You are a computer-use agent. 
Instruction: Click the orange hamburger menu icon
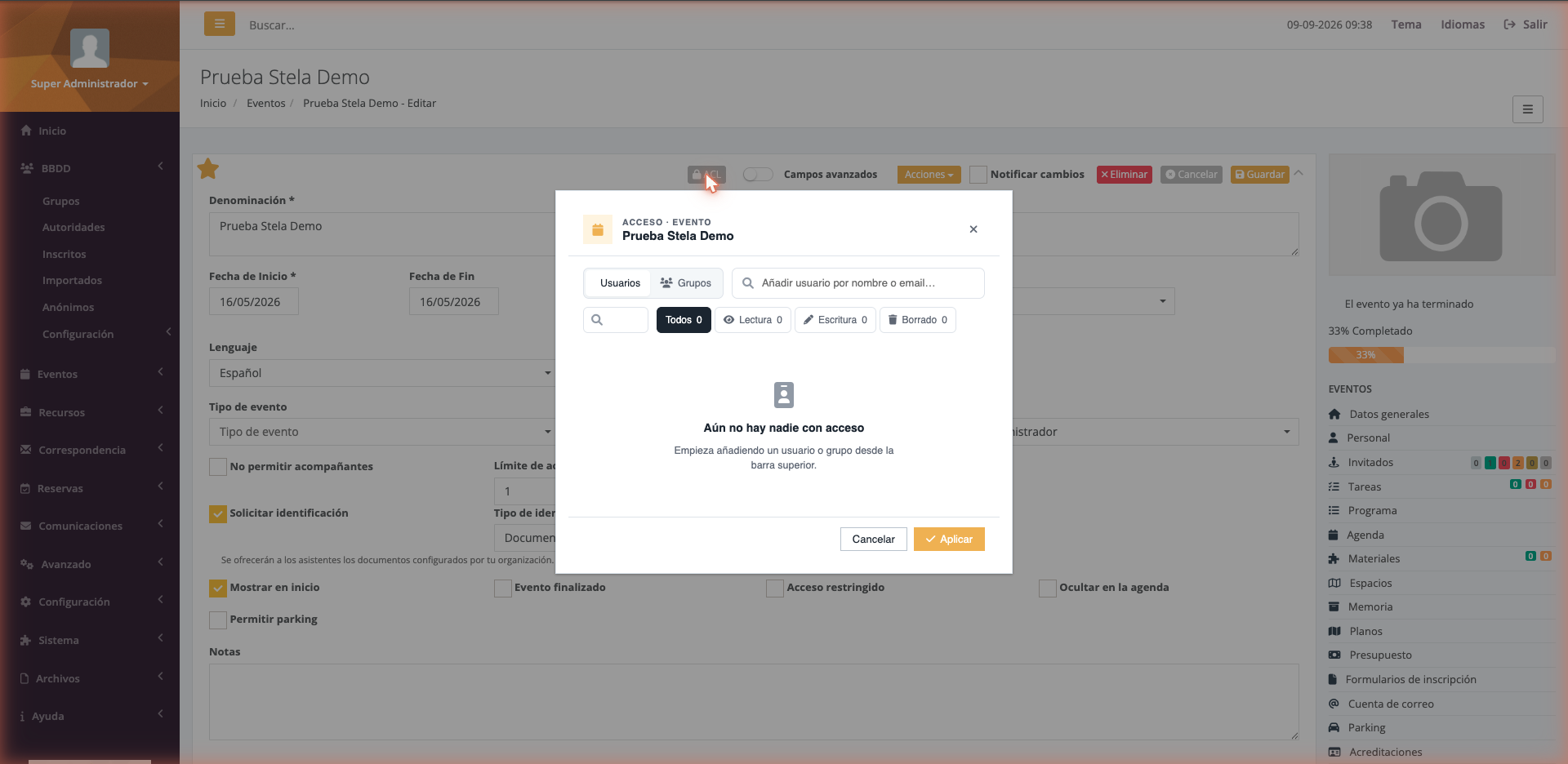click(219, 24)
